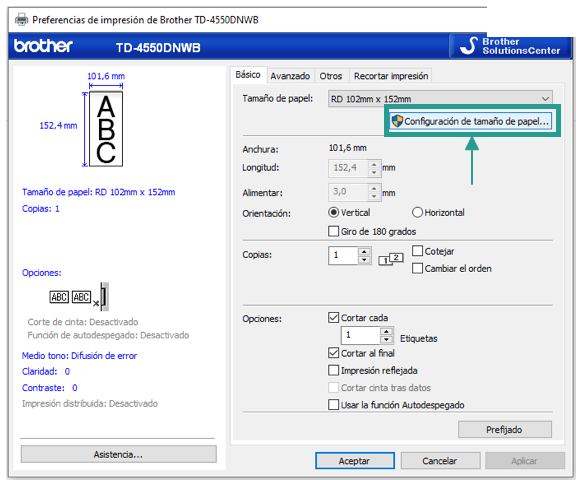Click 'Impresión distribuida: Desactivado' text
The width and height of the screenshot is (584, 480).
tap(90, 404)
